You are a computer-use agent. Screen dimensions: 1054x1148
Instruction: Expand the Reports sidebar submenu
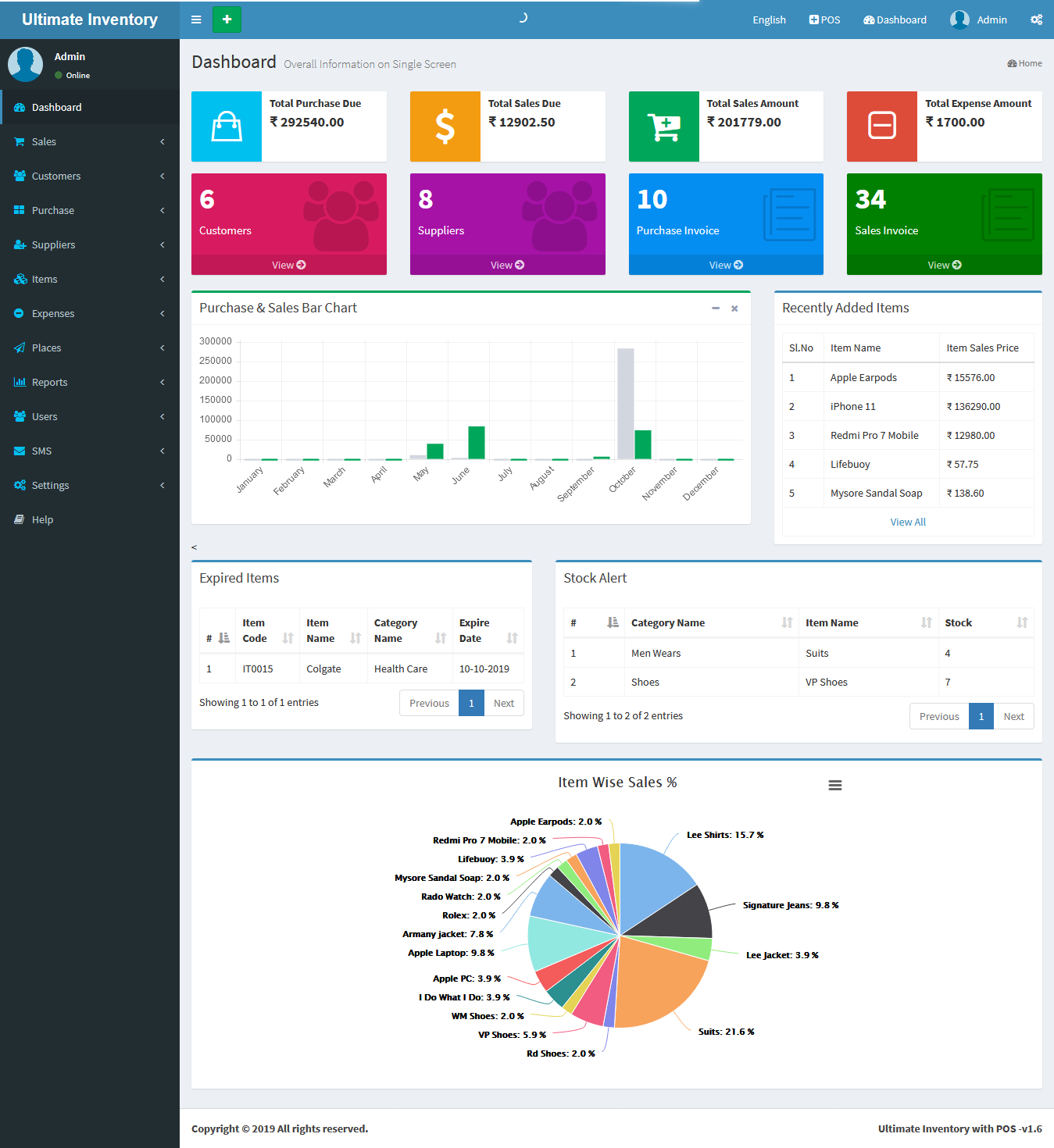click(90, 382)
